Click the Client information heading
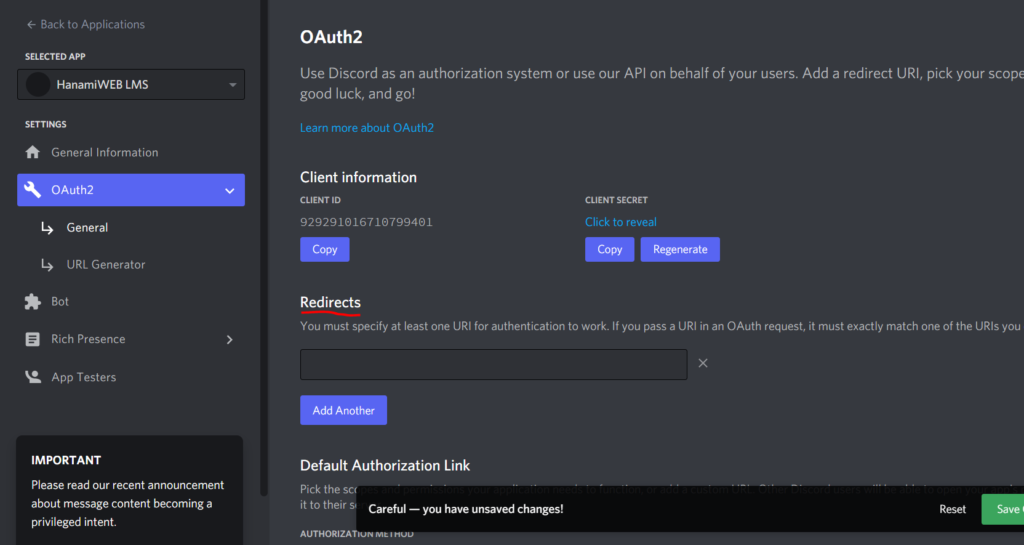Viewport: 1024px width, 545px height. click(x=358, y=177)
